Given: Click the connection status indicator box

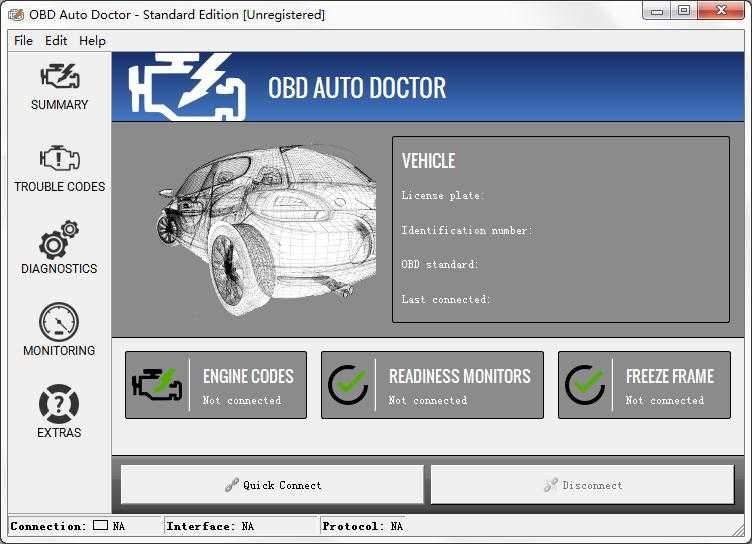Looking at the screenshot, I should tap(100, 525).
